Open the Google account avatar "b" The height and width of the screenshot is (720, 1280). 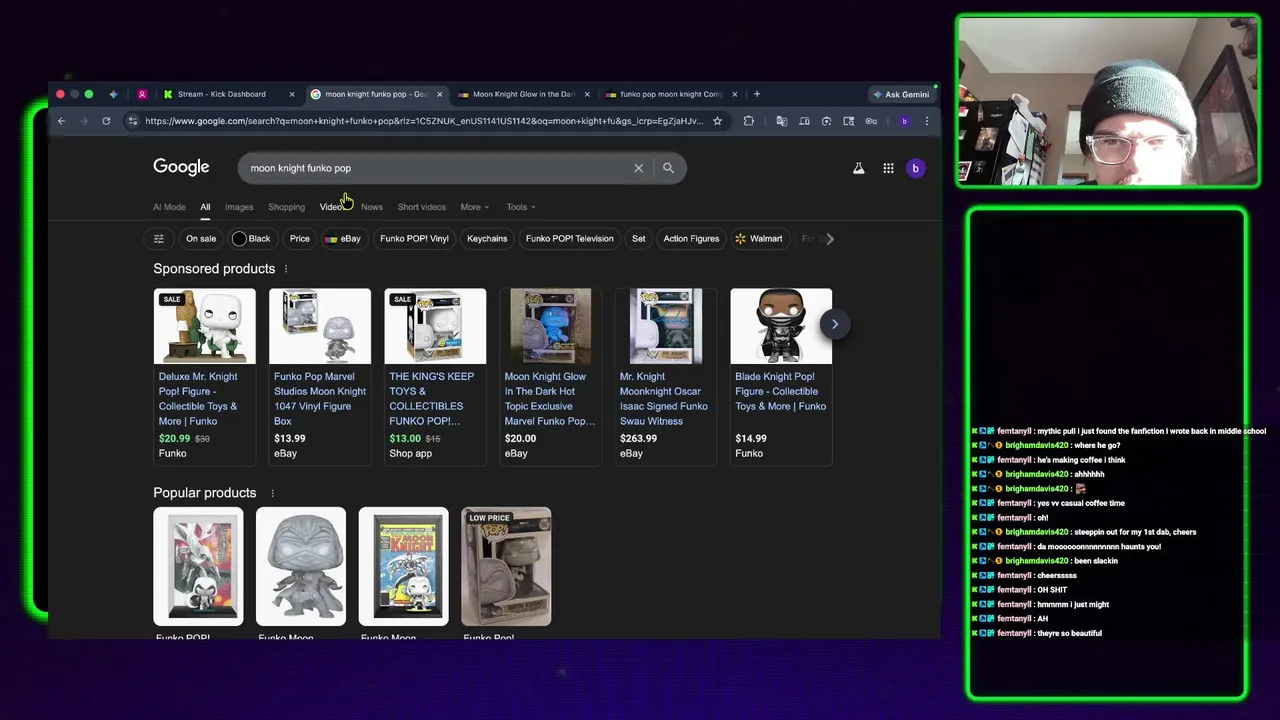915,168
